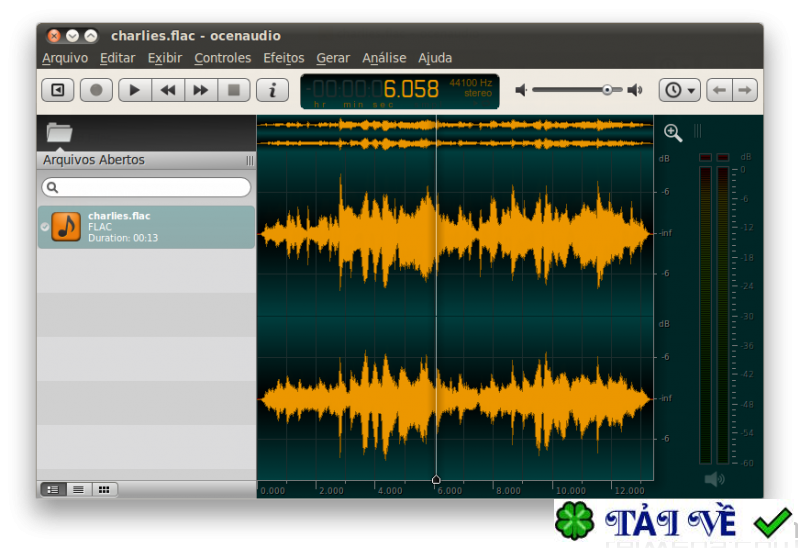Screen dimensions: 800x548
Task: Click the magnifier zoom icon above the waveform
Action: [673, 132]
